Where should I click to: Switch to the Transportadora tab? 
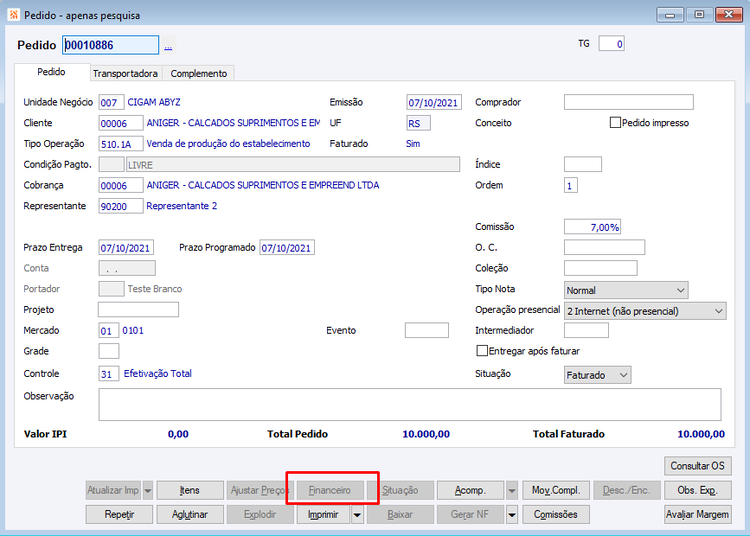pyautogui.click(x=125, y=74)
